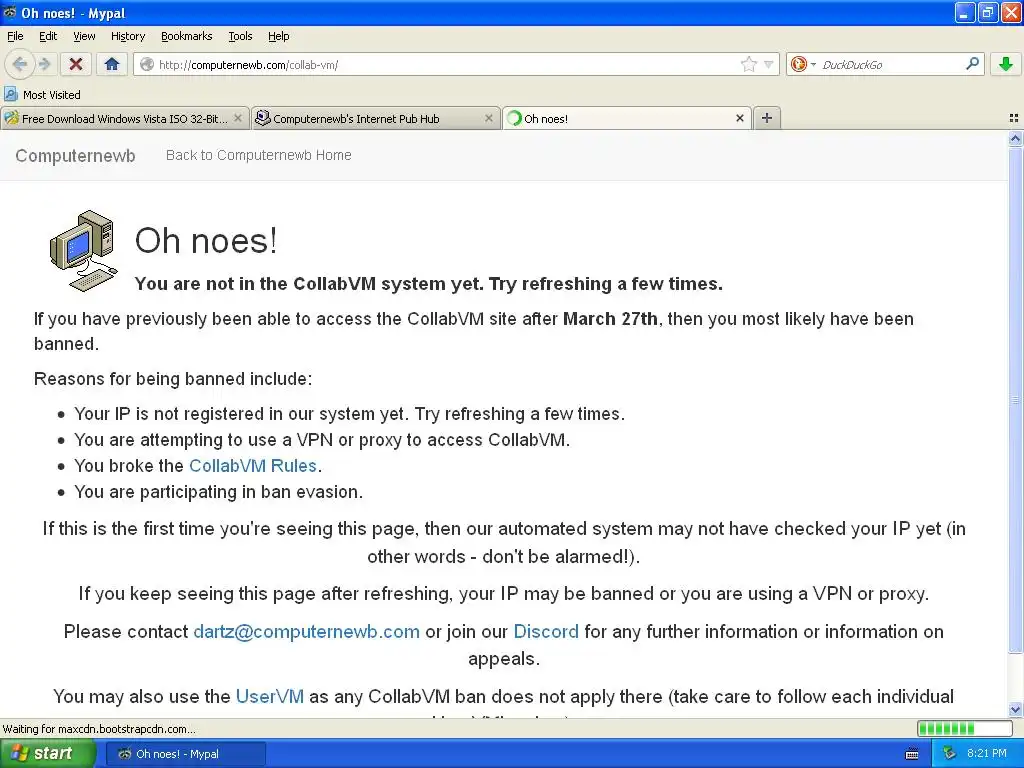Click the system tray icon beside clock
Screen dimensions: 1024x768
pyautogui.click(x=950, y=754)
